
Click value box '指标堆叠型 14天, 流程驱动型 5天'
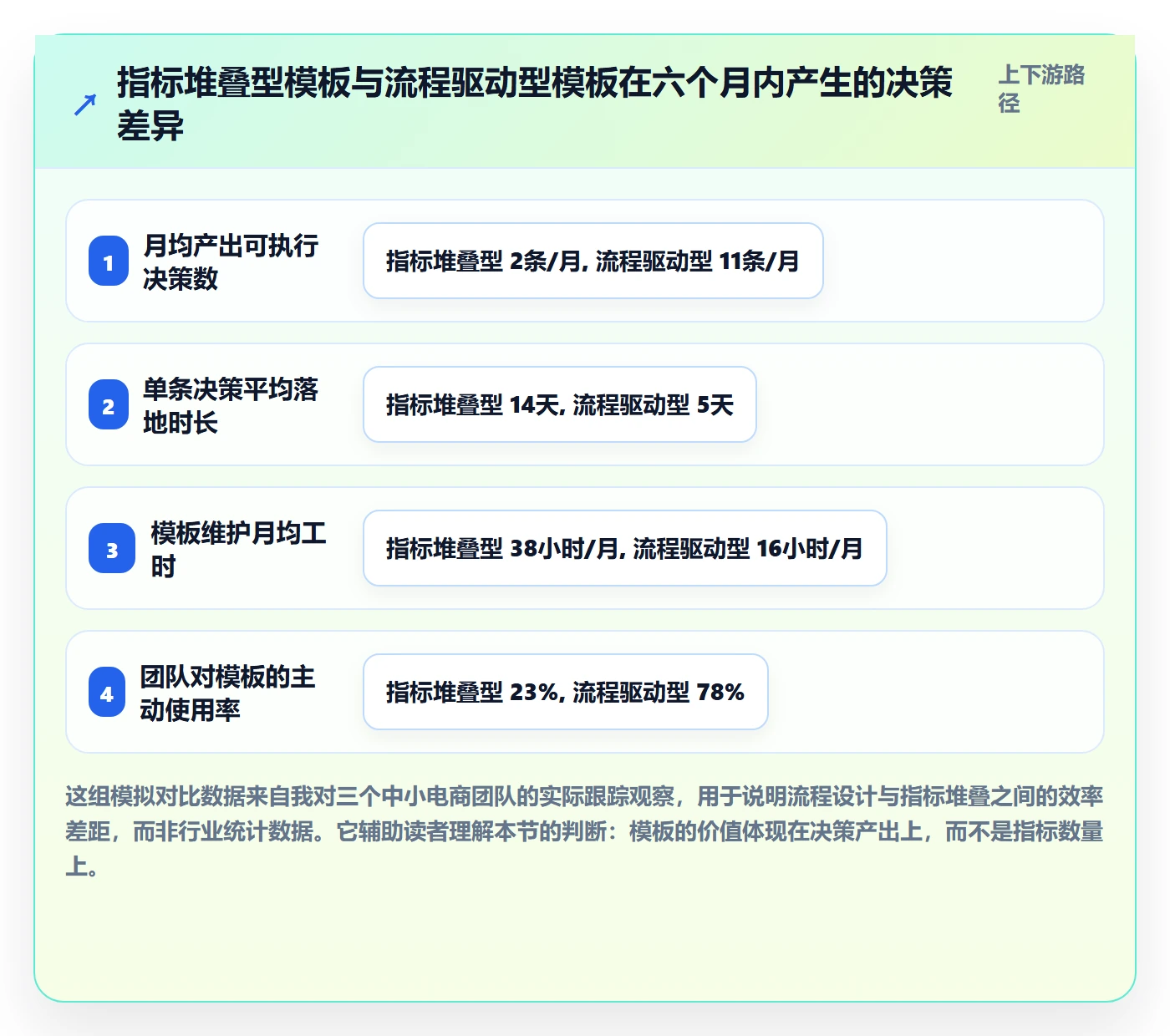pos(560,404)
